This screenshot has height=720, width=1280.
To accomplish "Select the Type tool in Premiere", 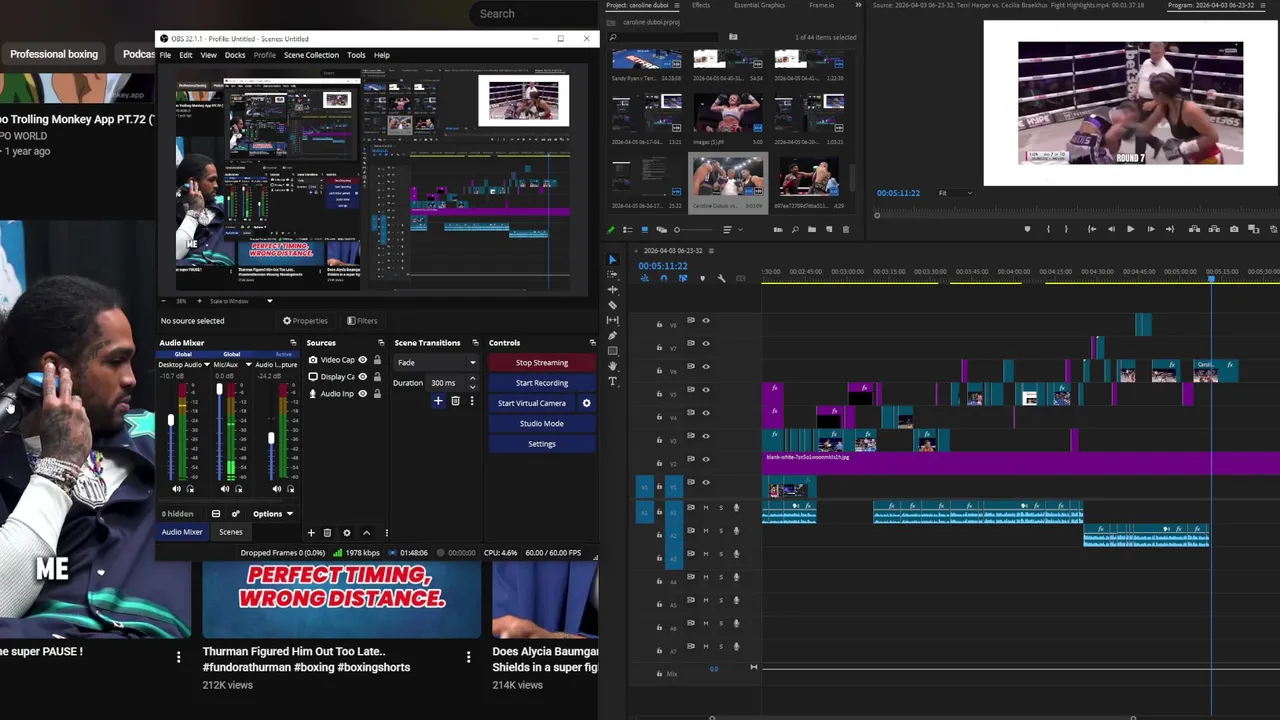I will click(x=613, y=381).
